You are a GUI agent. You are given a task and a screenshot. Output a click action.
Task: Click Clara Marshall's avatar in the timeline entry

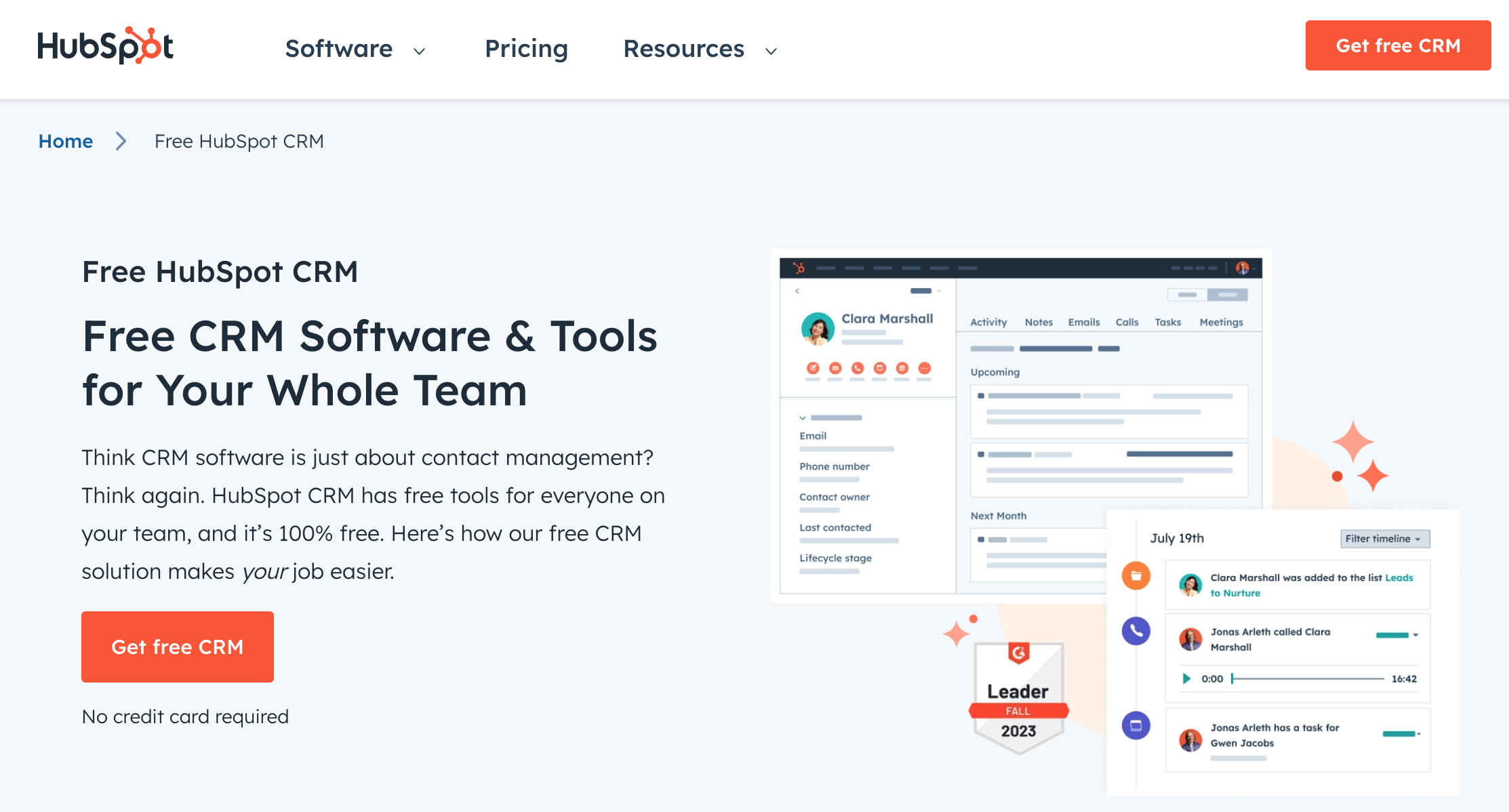[1190, 584]
